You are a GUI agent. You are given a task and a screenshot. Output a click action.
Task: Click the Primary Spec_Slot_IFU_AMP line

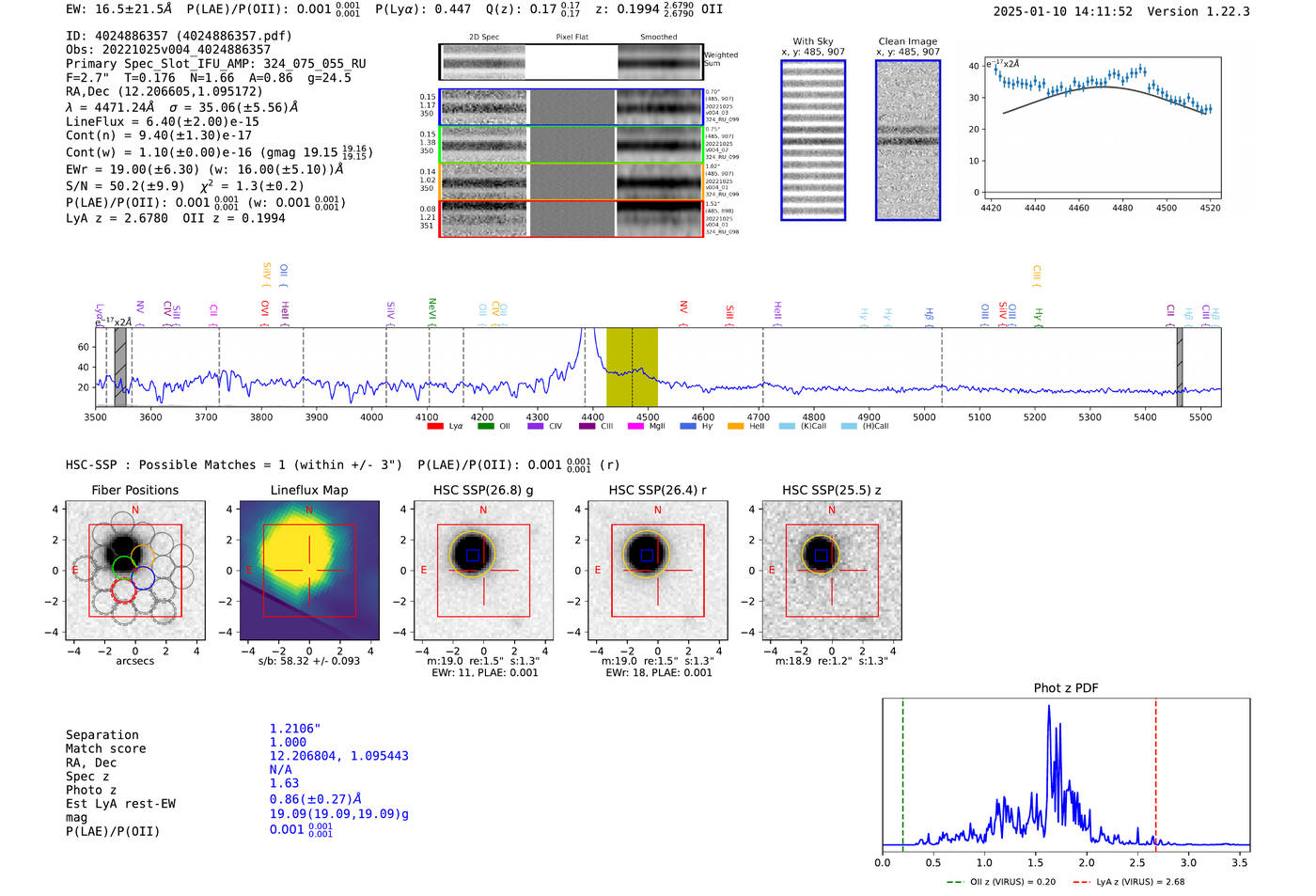tap(216, 64)
